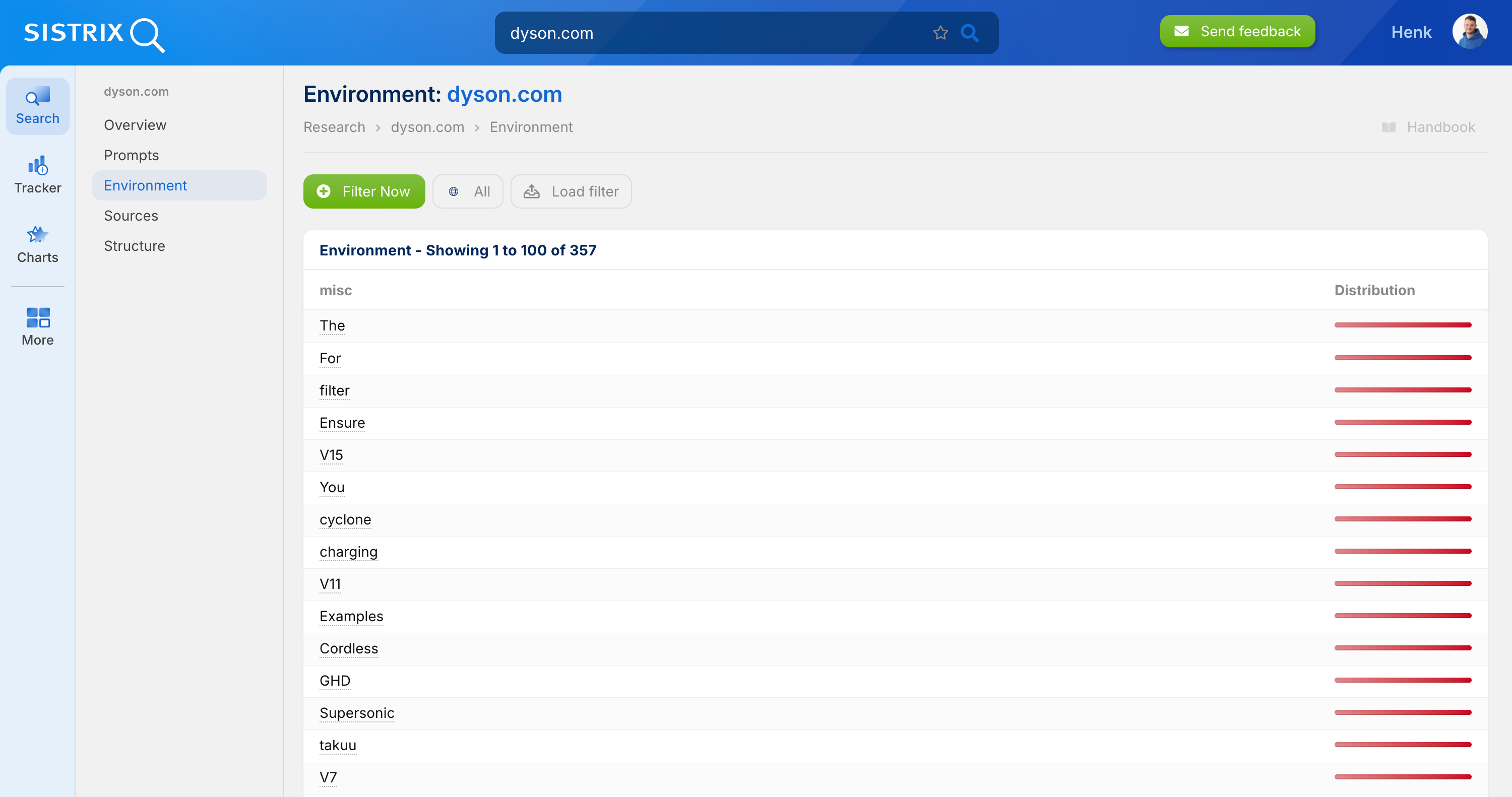Click into the dyson.com search field
Image resolution: width=1512 pixels, height=797 pixels.
point(705,33)
